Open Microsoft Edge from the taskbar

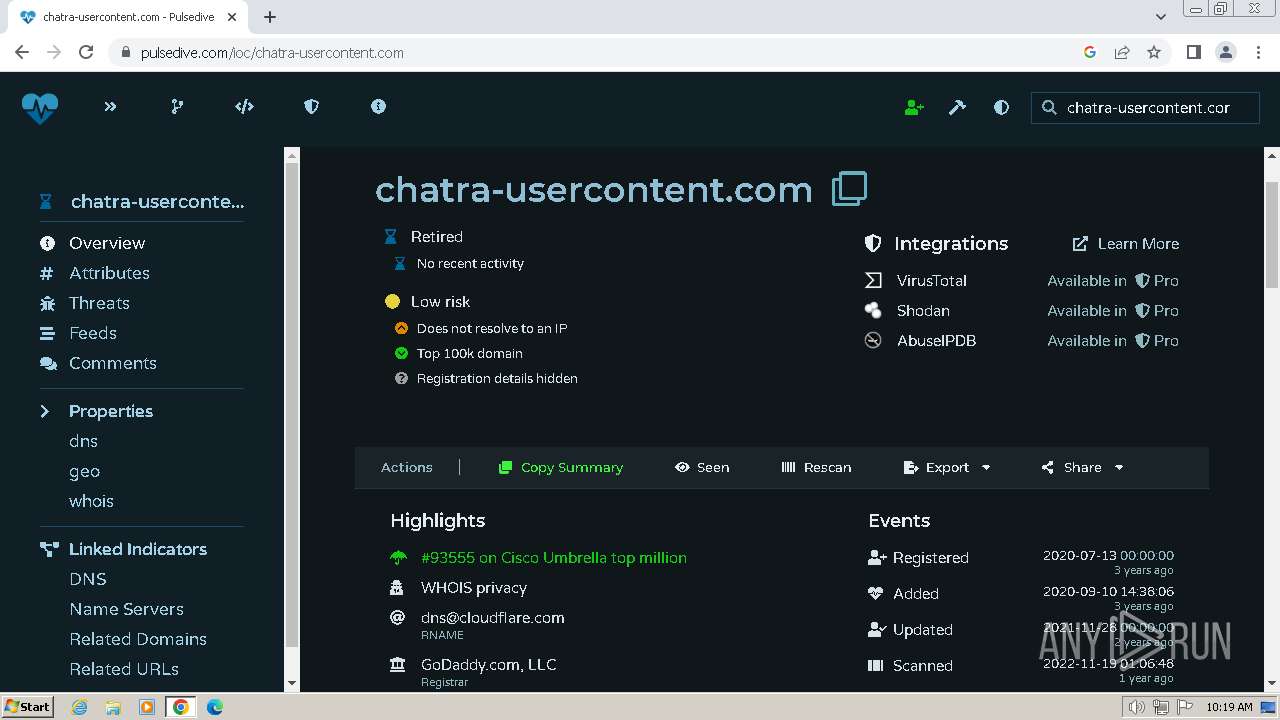coord(214,707)
